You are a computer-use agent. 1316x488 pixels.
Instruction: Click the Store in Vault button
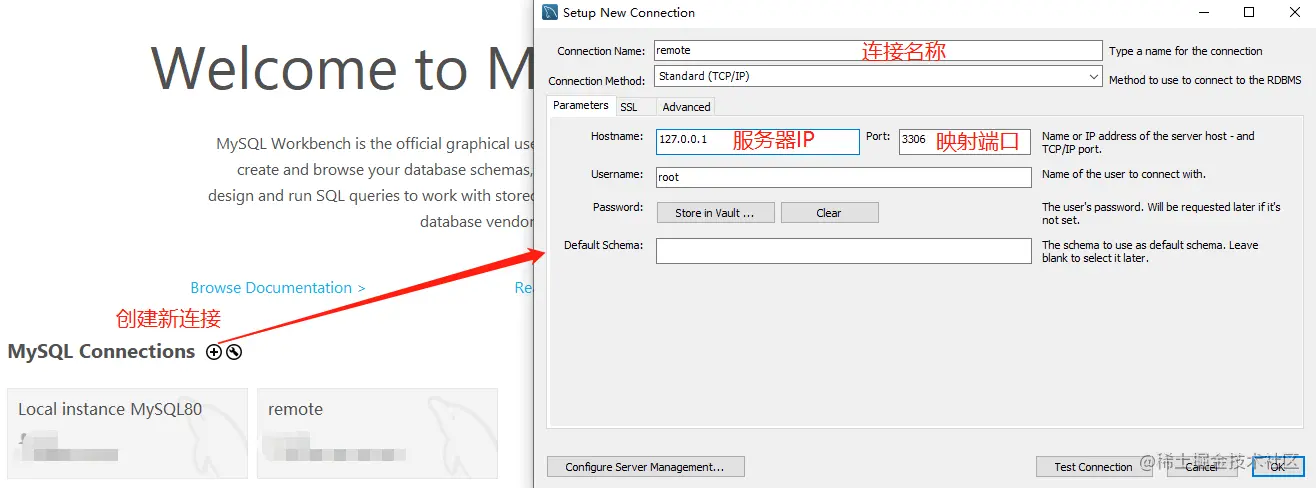pos(714,213)
